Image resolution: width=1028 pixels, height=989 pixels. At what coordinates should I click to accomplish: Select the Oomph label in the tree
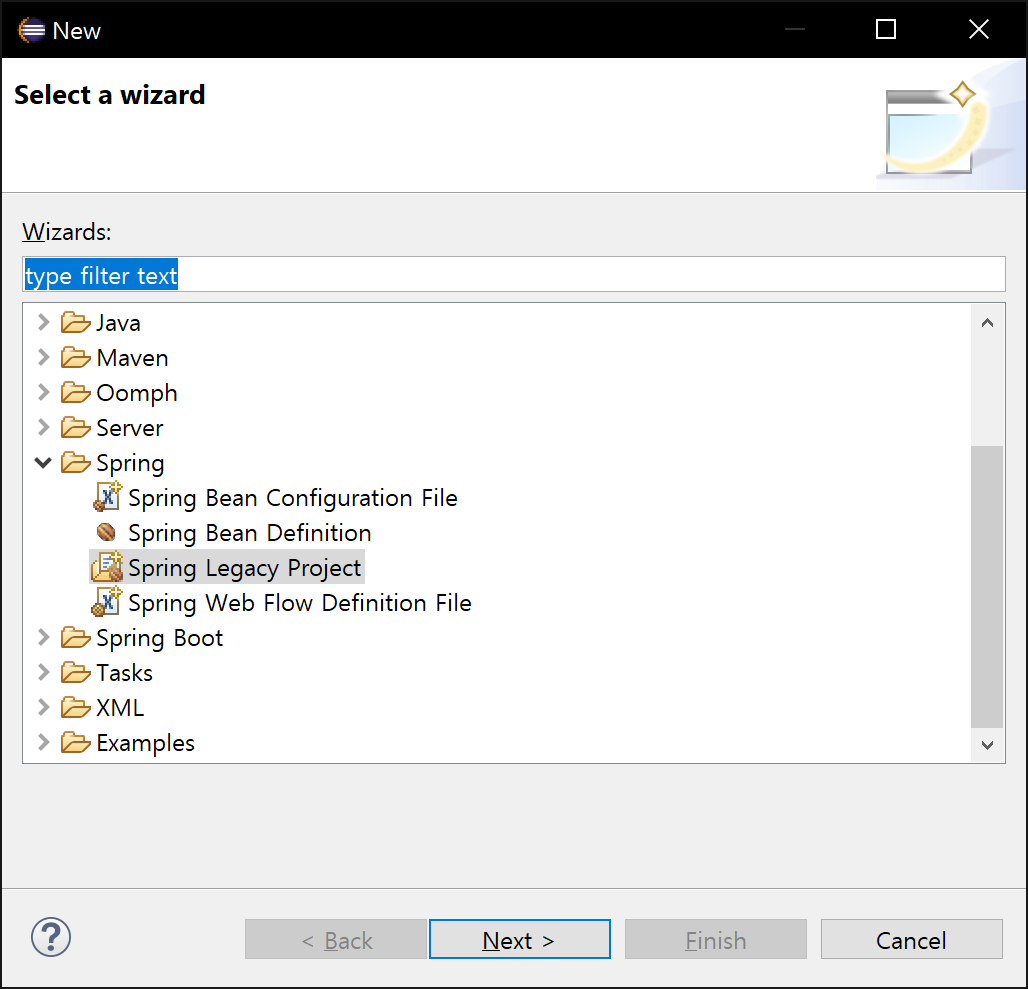click(x=136, y=393)
